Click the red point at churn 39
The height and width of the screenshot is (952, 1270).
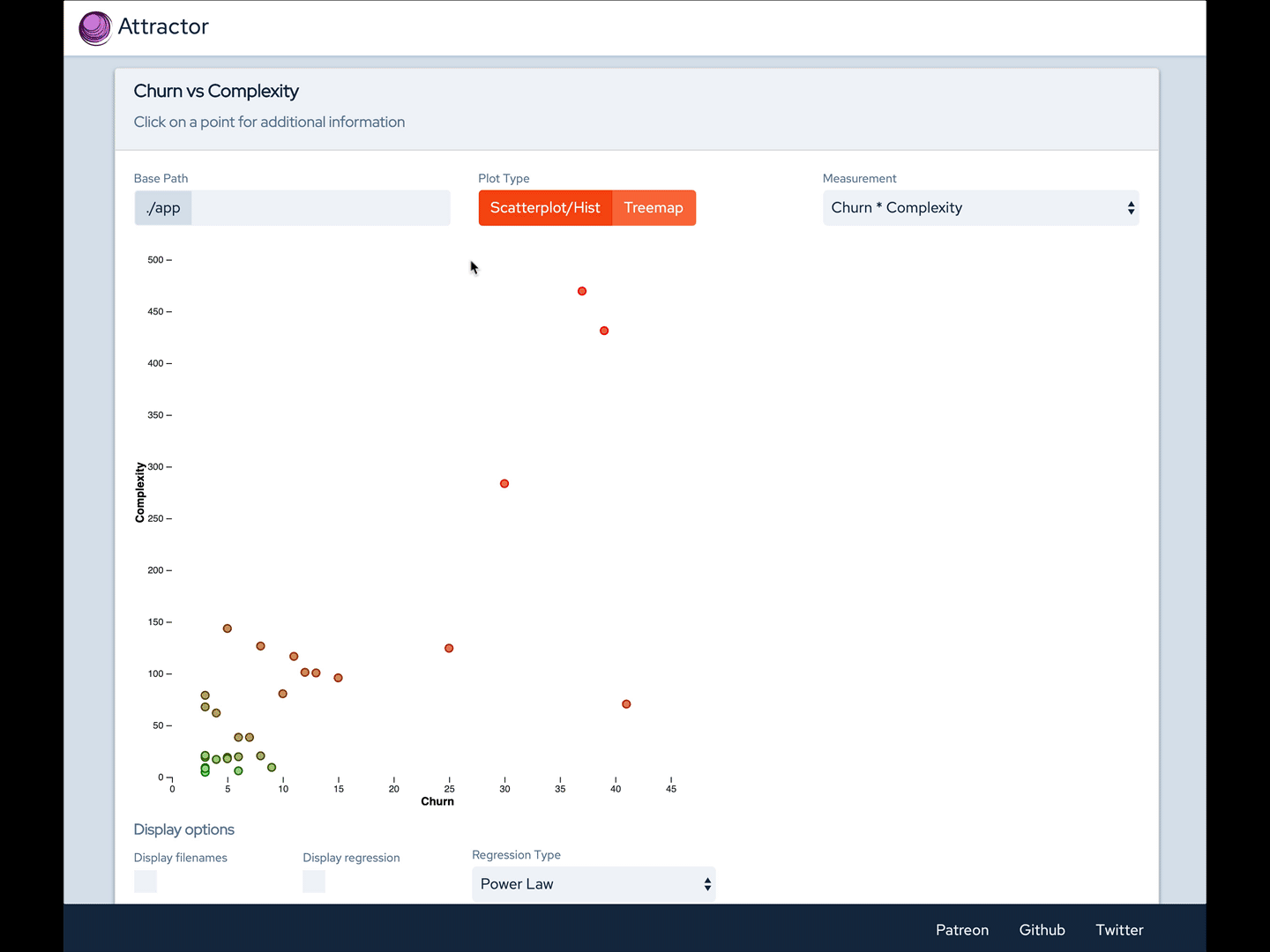pos(604,331)
